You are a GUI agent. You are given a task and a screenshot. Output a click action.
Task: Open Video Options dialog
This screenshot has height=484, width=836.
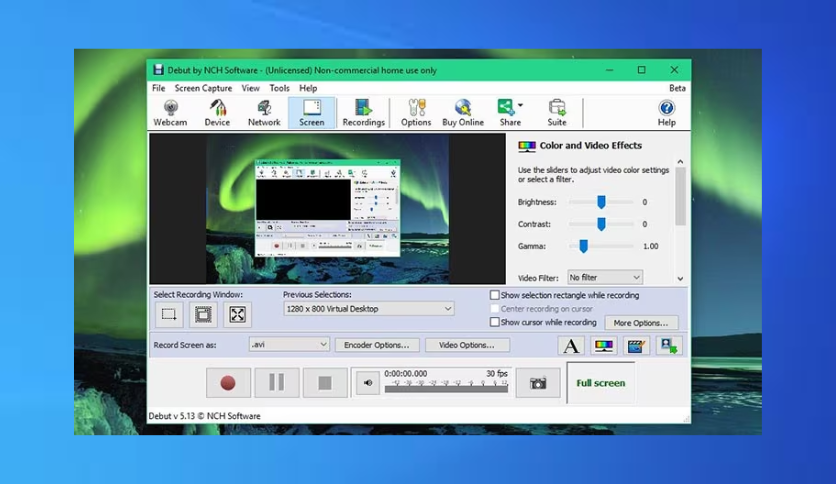pyautogui.click(x=467, y=345)
